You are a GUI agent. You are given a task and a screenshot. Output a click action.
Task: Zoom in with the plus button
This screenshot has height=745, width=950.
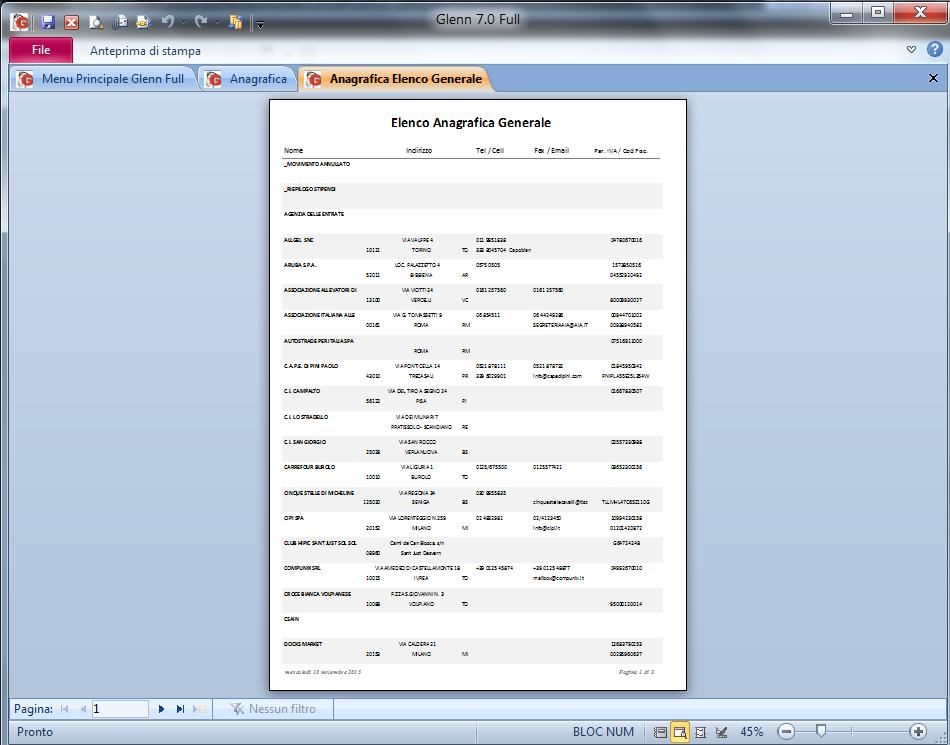[918, 732]
